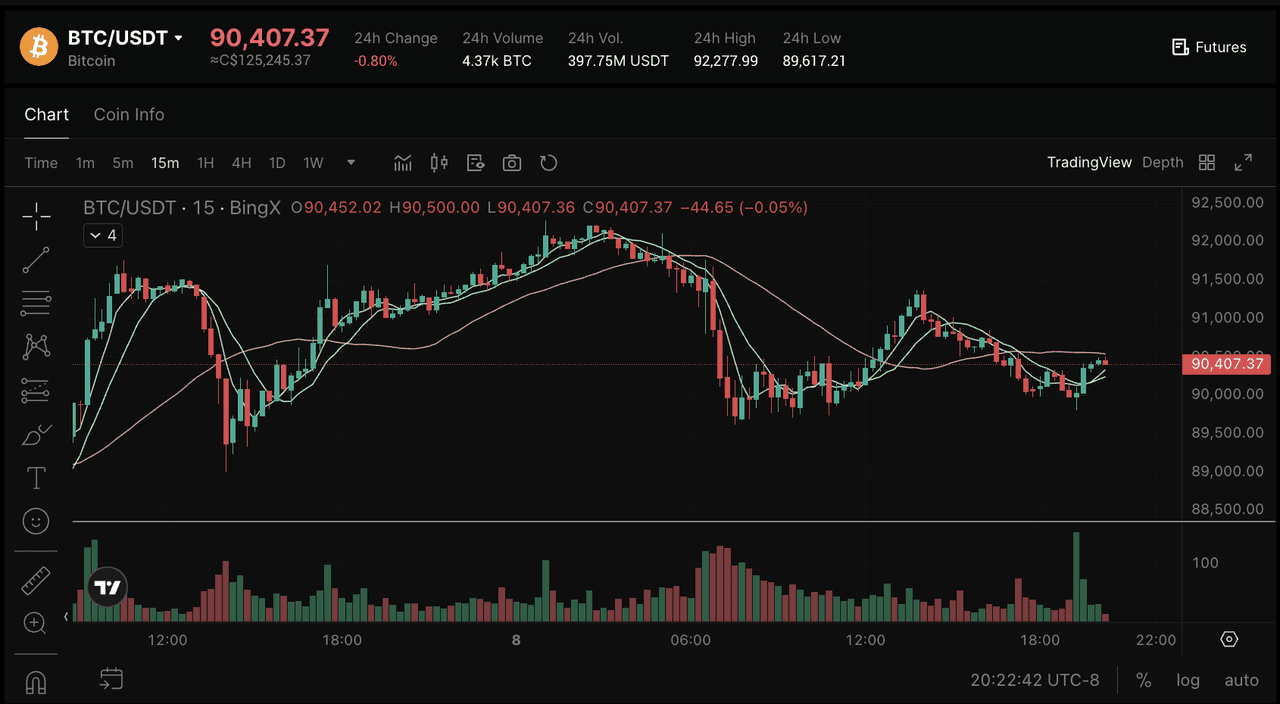This screenshot has height=704, width=1280.
Task: Open the measure ruler tool
Action: click(36, 580)
